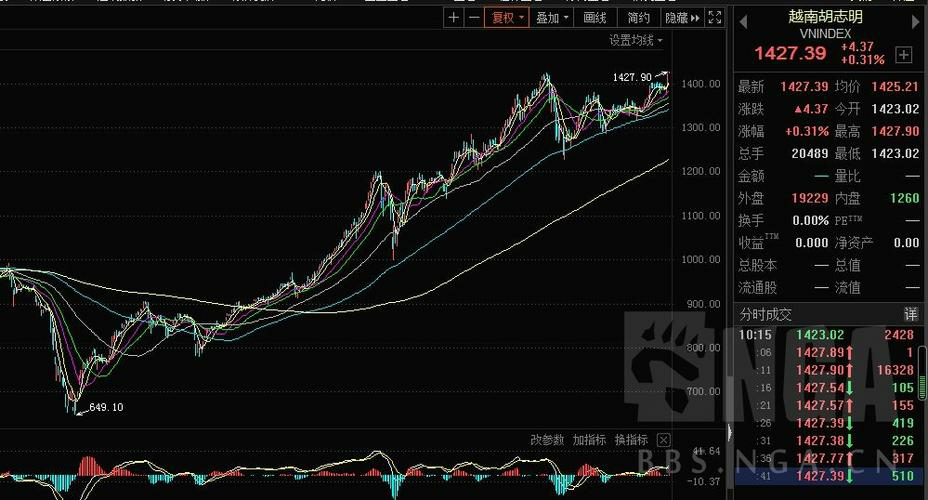The width and height of the screenshot is (928, 500).
Task: Click 加指标 to add an indicator
Action: pyautogui.click(x=589, y=440)
